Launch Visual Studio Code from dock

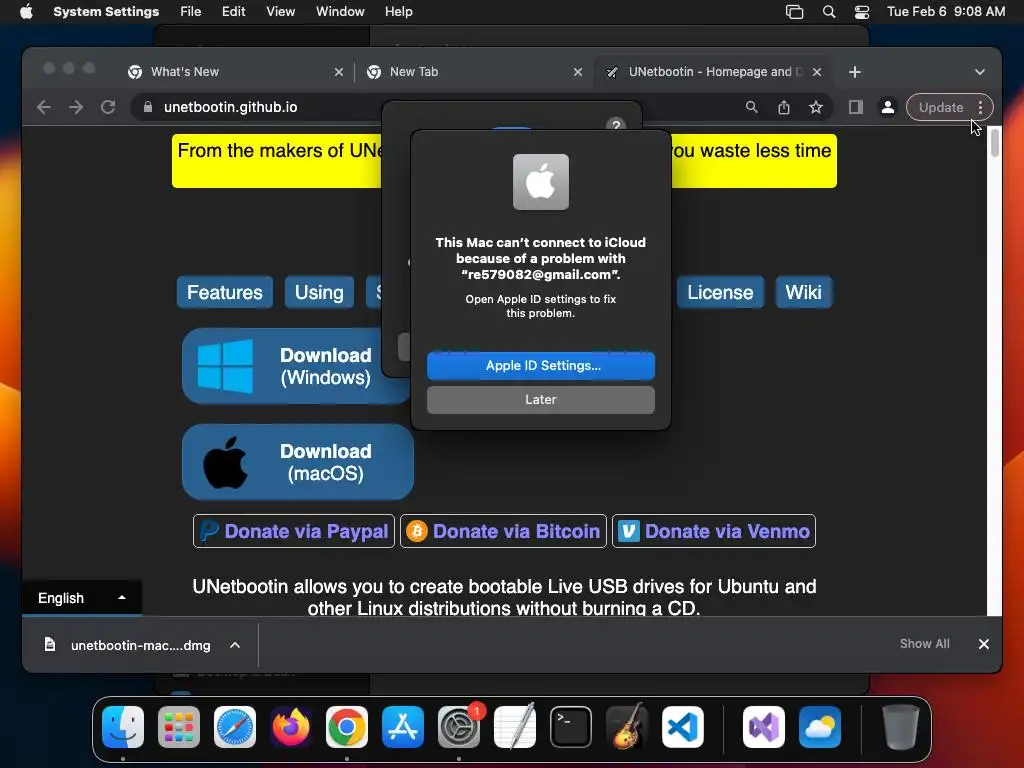(x=682, y=727)
